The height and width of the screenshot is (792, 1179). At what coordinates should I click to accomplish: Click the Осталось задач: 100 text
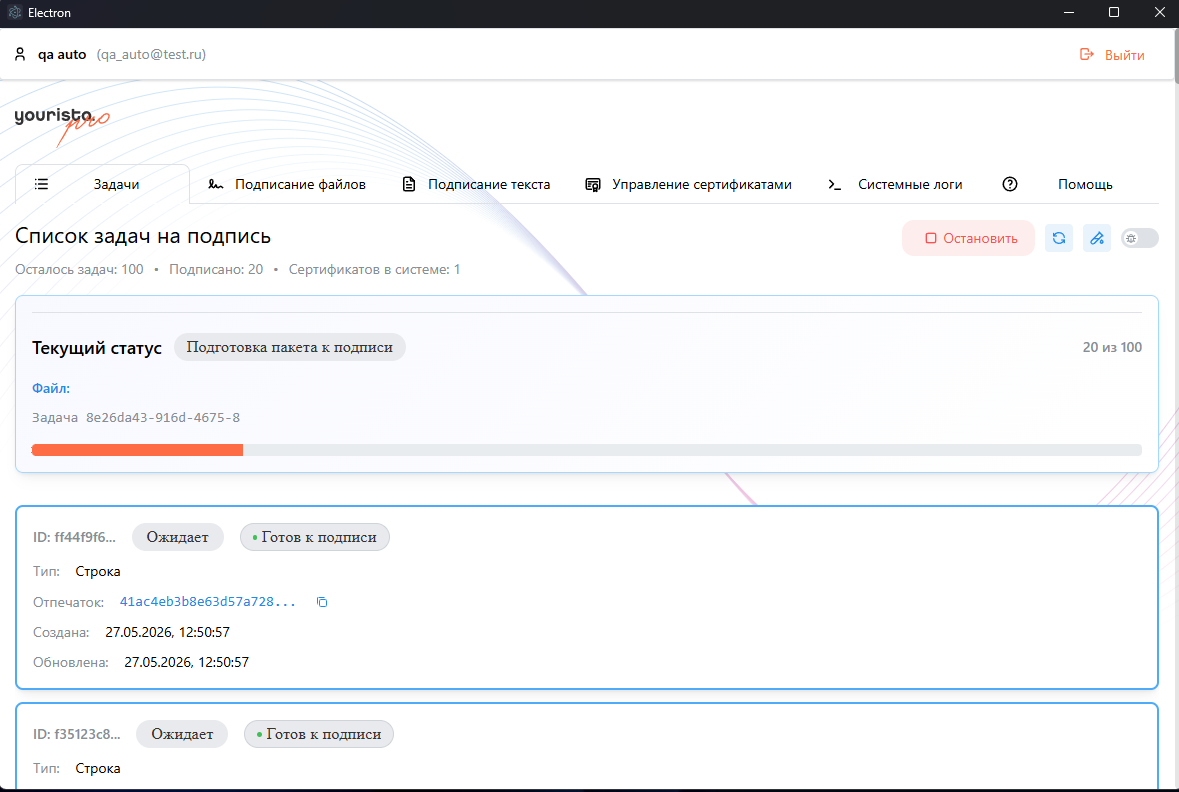(x=79, y=269)
